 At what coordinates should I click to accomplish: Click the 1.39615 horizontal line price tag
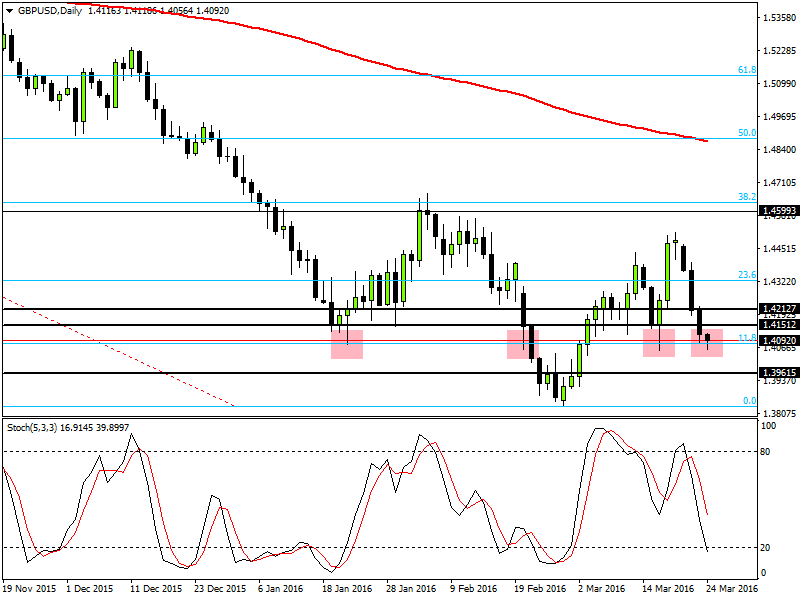(779, 373)
